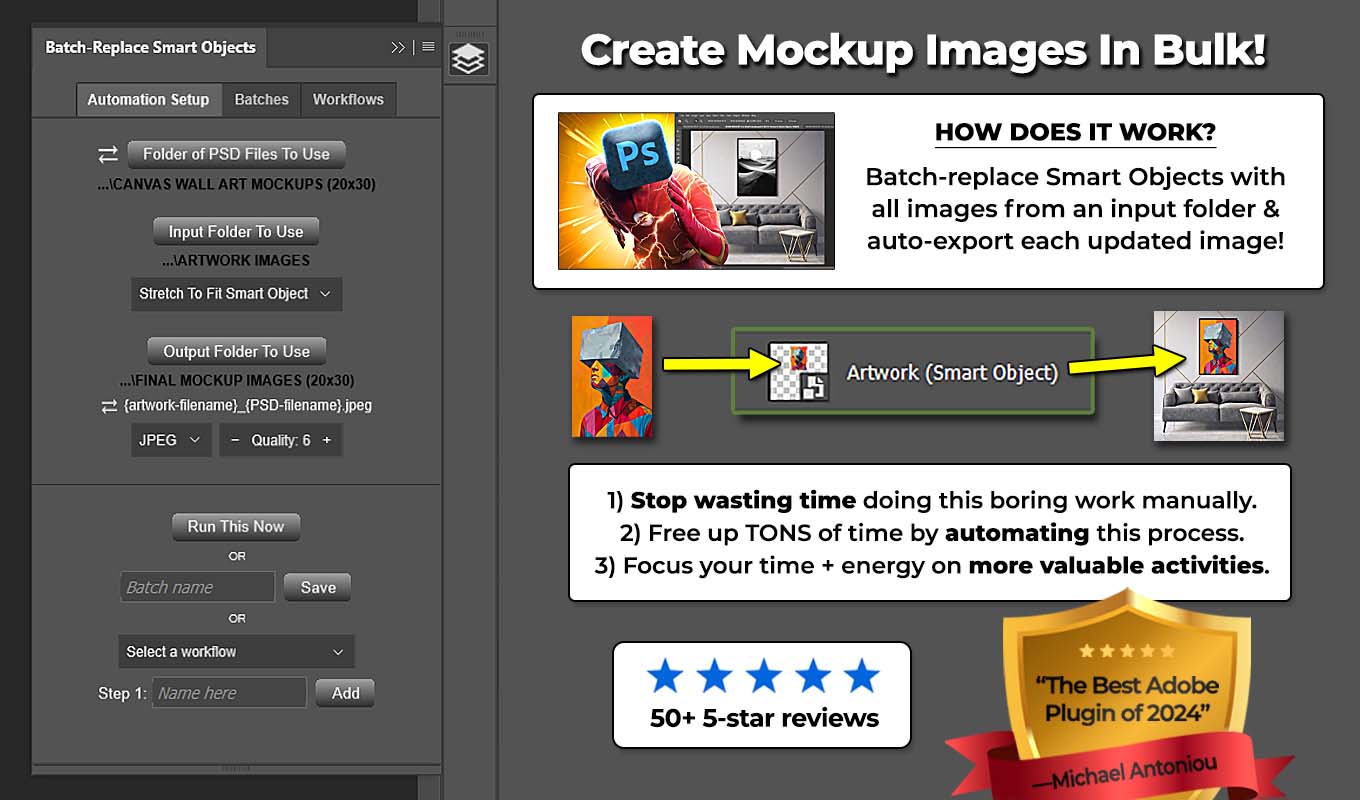Click the Batch name input field

[197, 587]
